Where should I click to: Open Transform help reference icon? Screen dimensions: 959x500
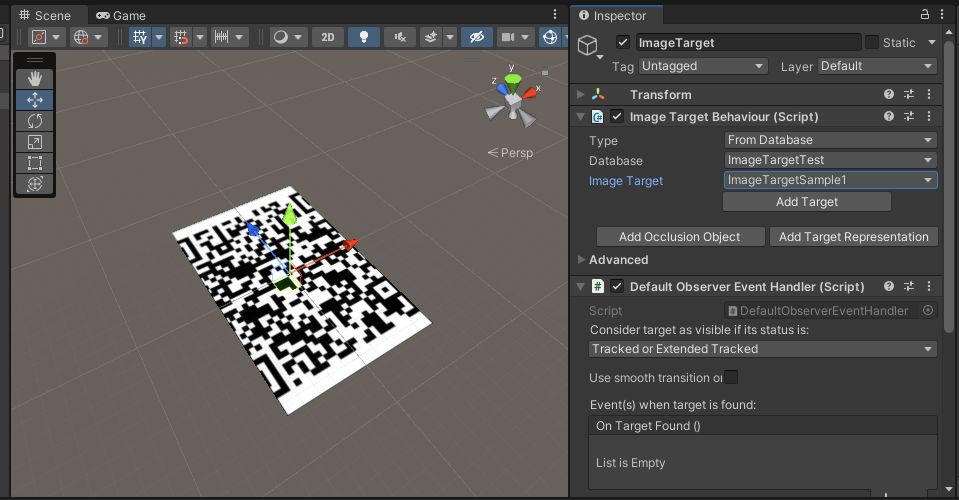889,94
